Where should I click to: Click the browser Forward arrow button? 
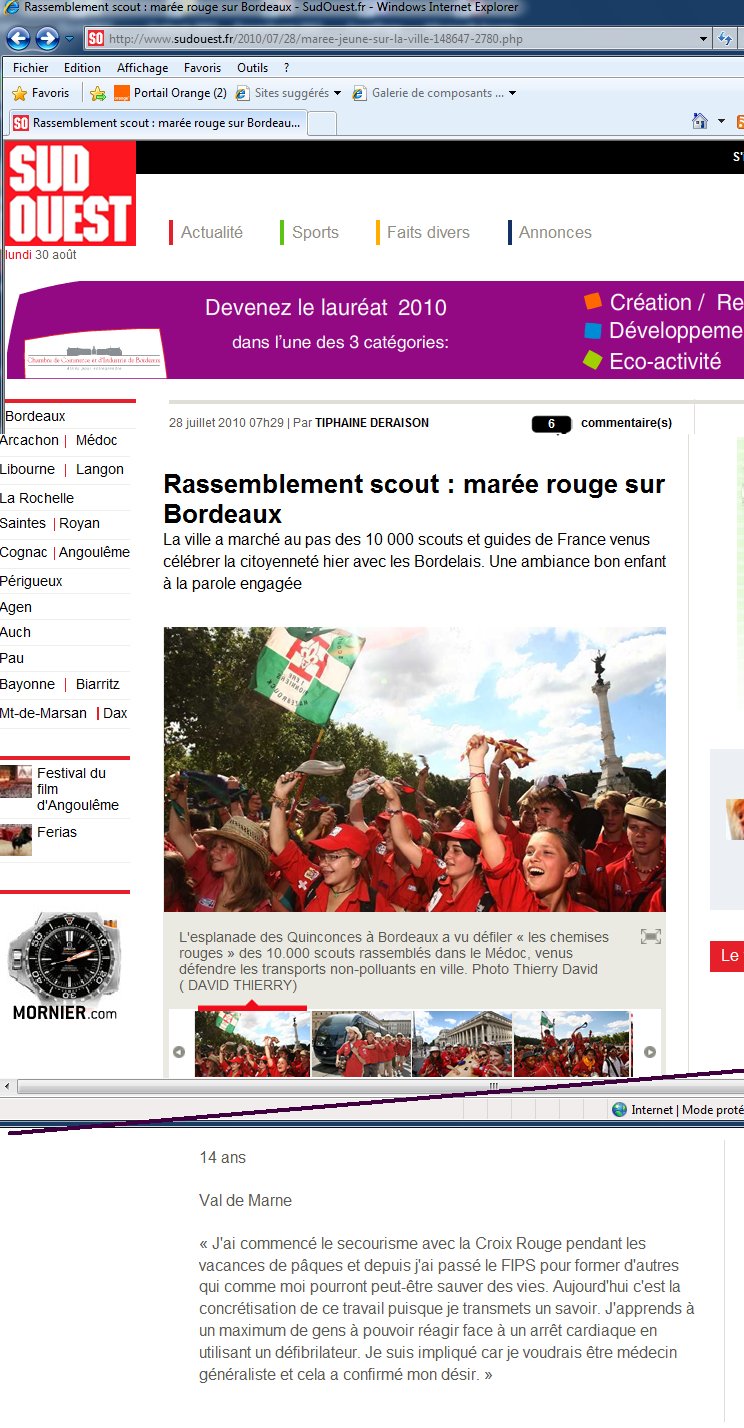[46, 39]
